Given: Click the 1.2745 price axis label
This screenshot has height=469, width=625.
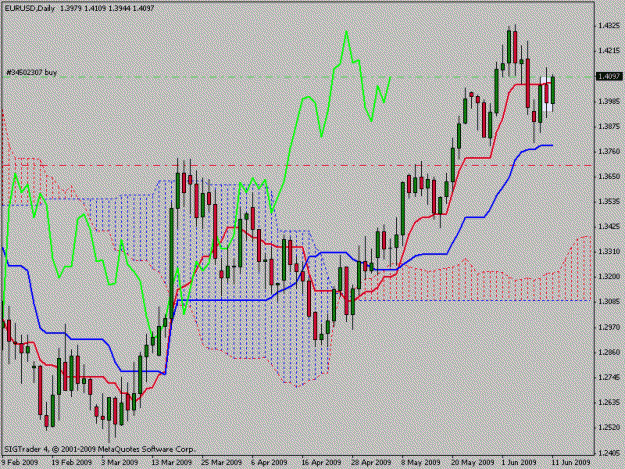Looking at the screenshot, I should pyautogui.click(x=609, y=377).
